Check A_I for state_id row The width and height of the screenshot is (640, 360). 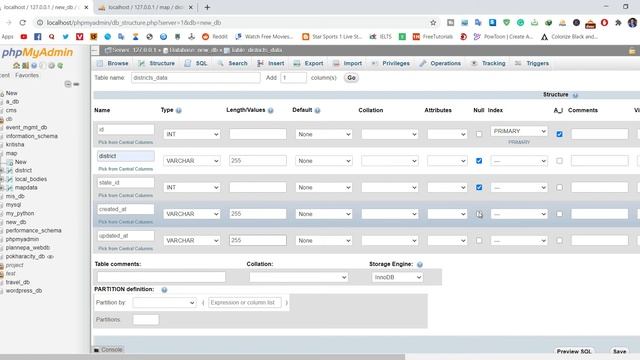coord(559,187)
